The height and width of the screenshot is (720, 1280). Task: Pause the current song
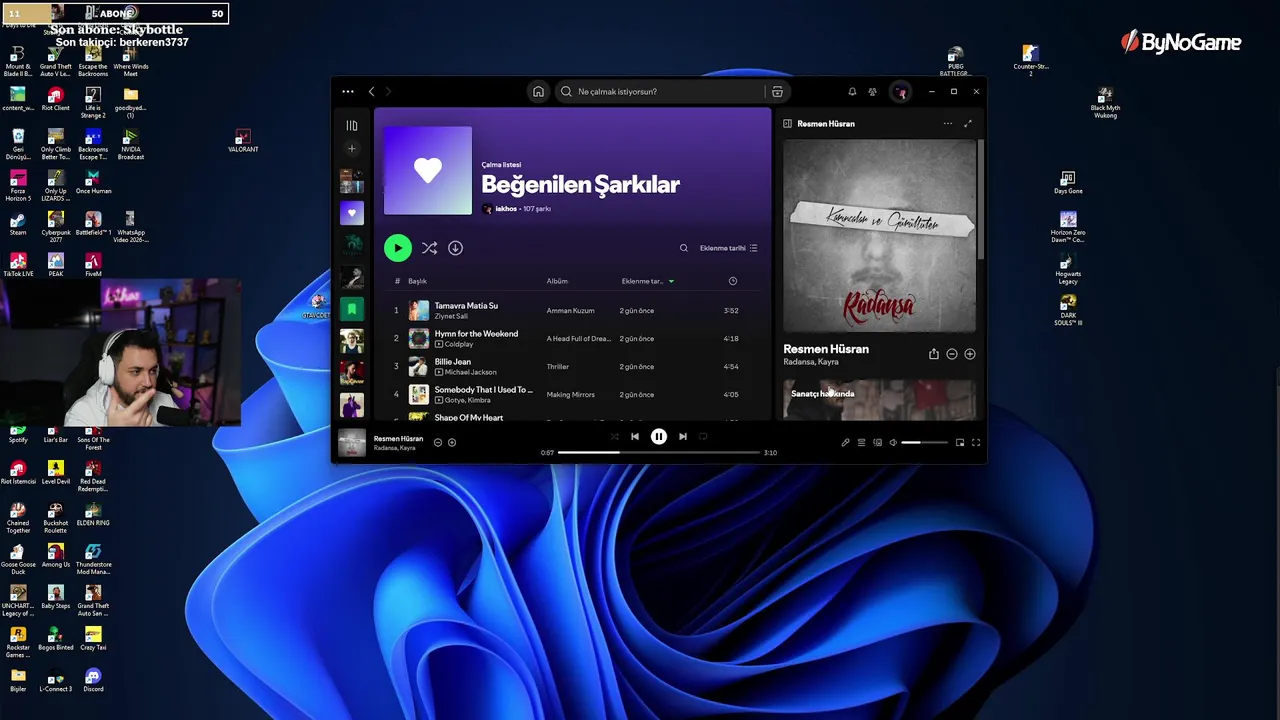(659, 437)
